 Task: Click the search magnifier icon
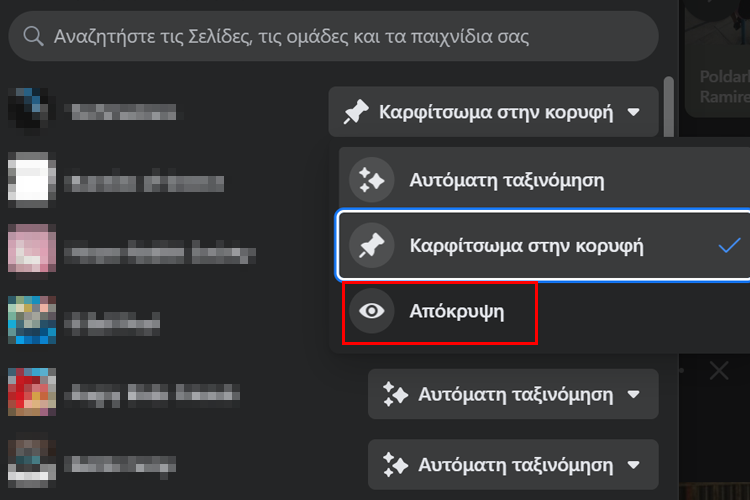[x=33, y=36]
